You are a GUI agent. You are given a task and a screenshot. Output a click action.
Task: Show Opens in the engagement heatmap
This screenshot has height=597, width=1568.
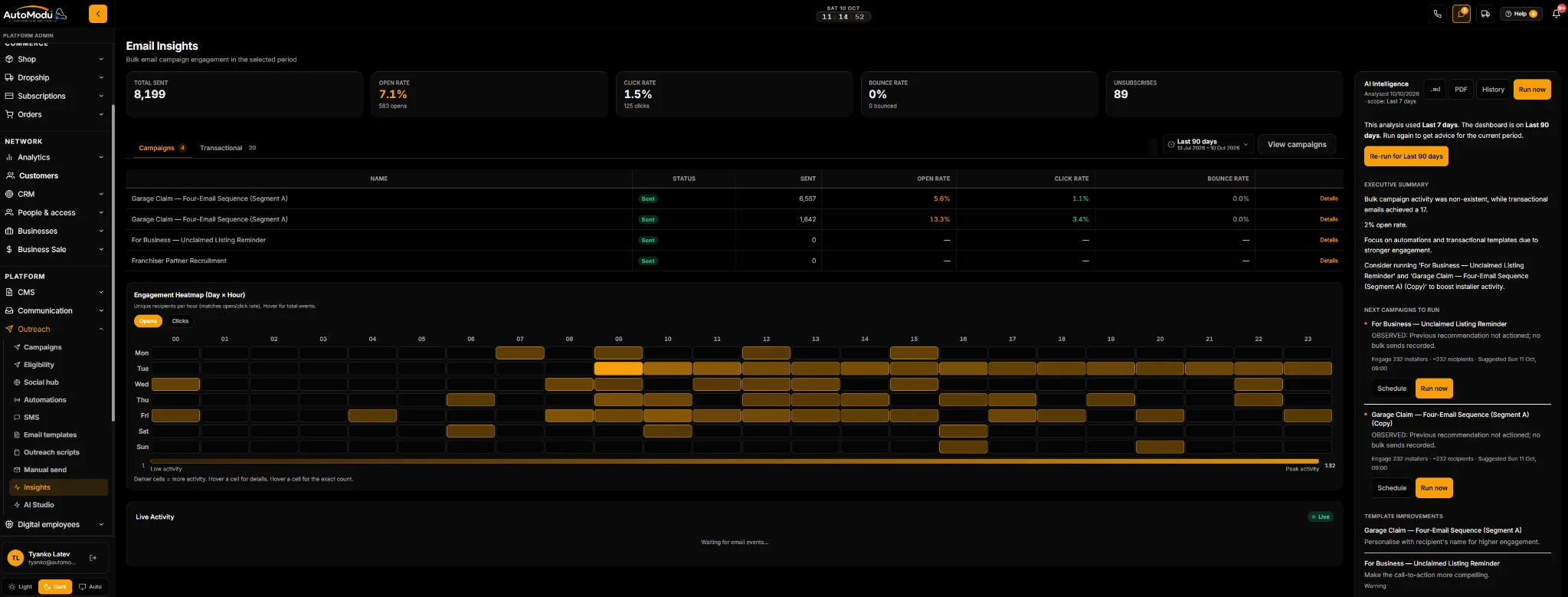click(148, 321)
